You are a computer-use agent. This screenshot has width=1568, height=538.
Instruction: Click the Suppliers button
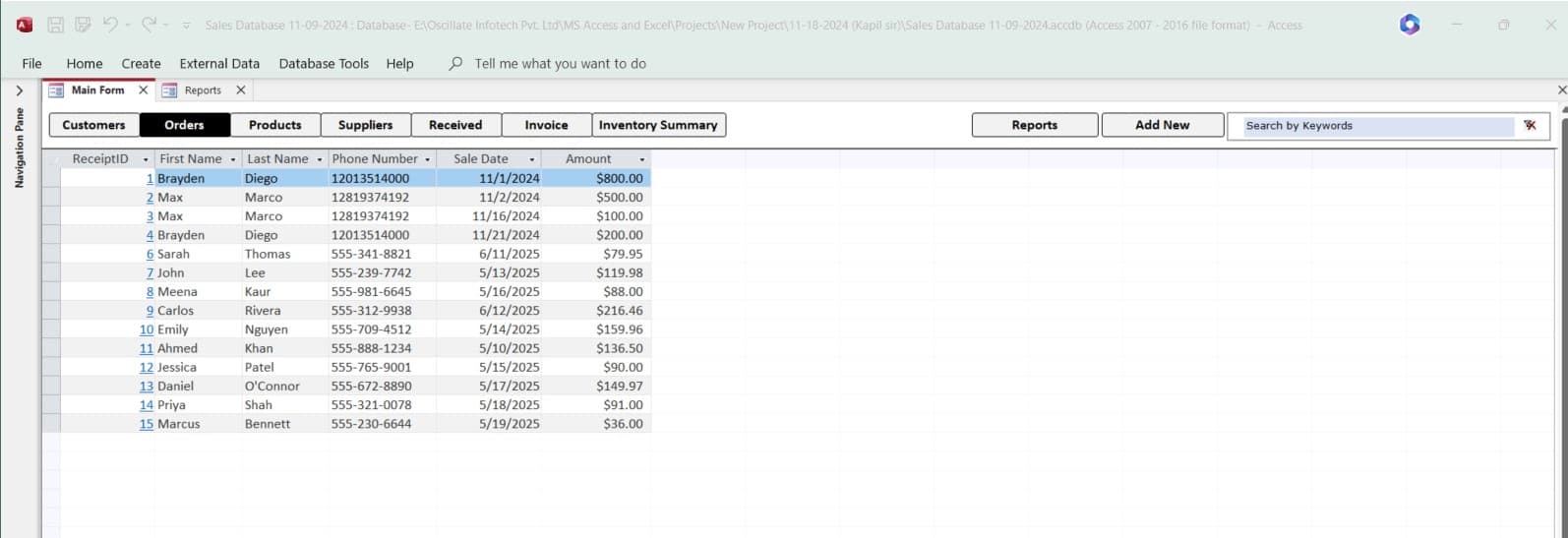pyautogui.click(x=365, y=125)
